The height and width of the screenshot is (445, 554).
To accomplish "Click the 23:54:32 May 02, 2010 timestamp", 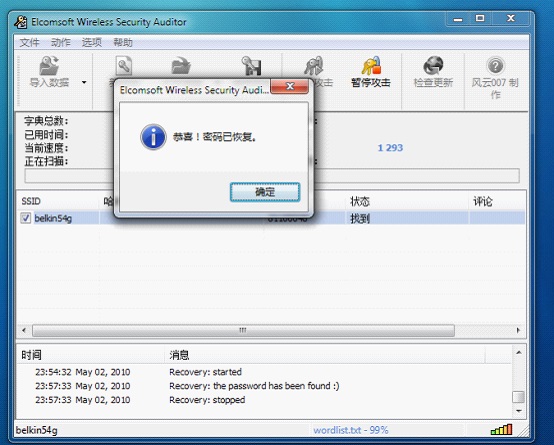I will click(83, 372).
